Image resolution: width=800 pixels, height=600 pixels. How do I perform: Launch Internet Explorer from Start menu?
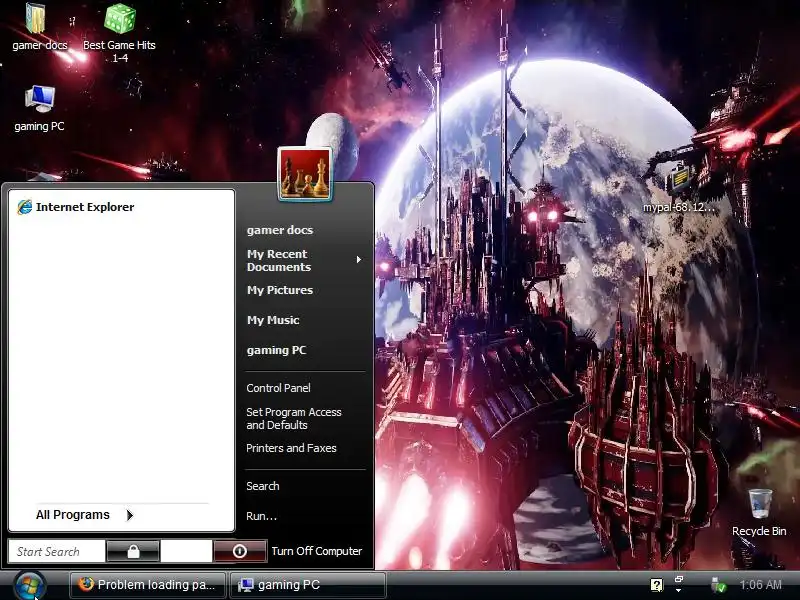point(76,207)
